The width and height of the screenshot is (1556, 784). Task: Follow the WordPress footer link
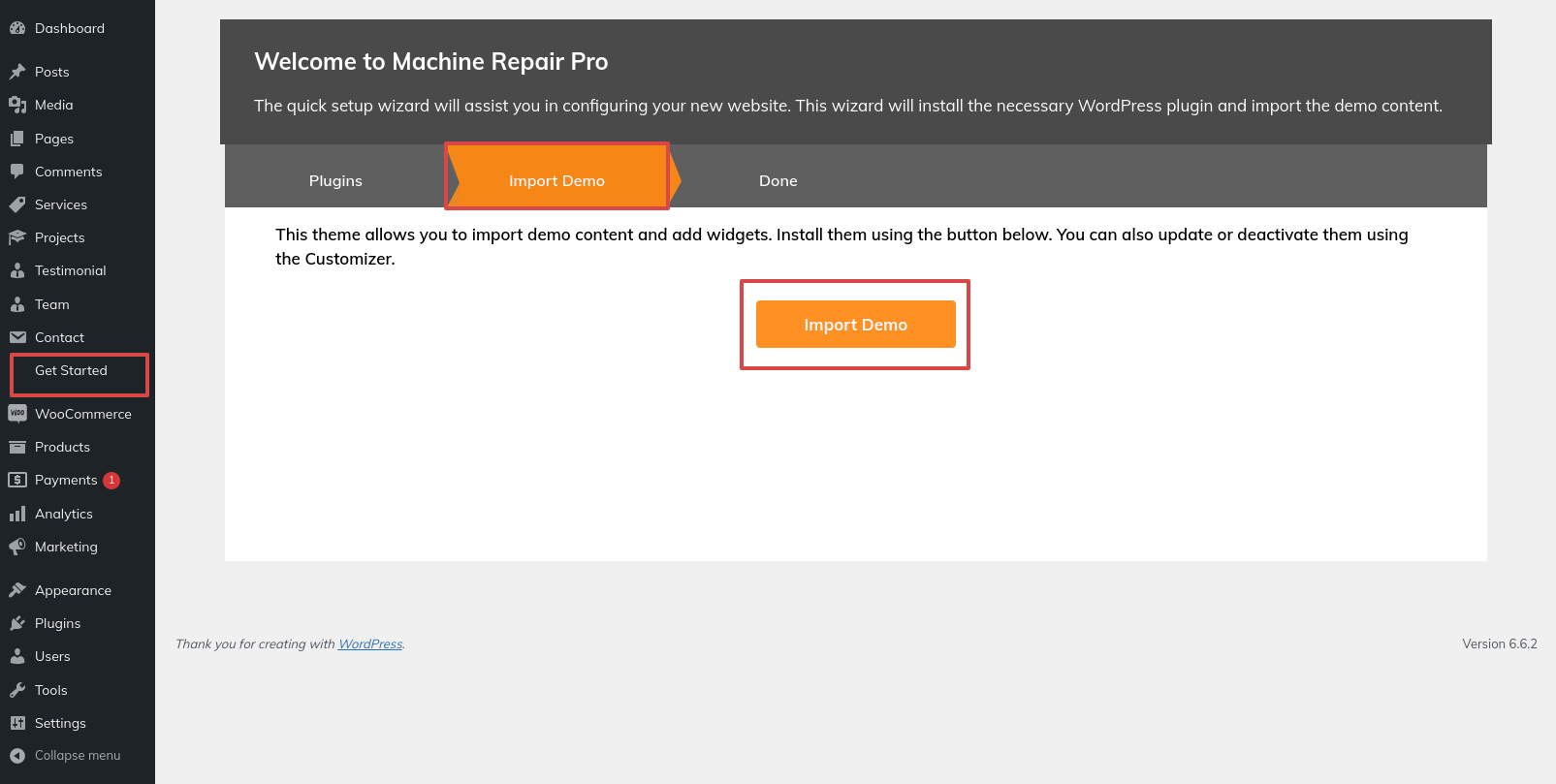370,644
